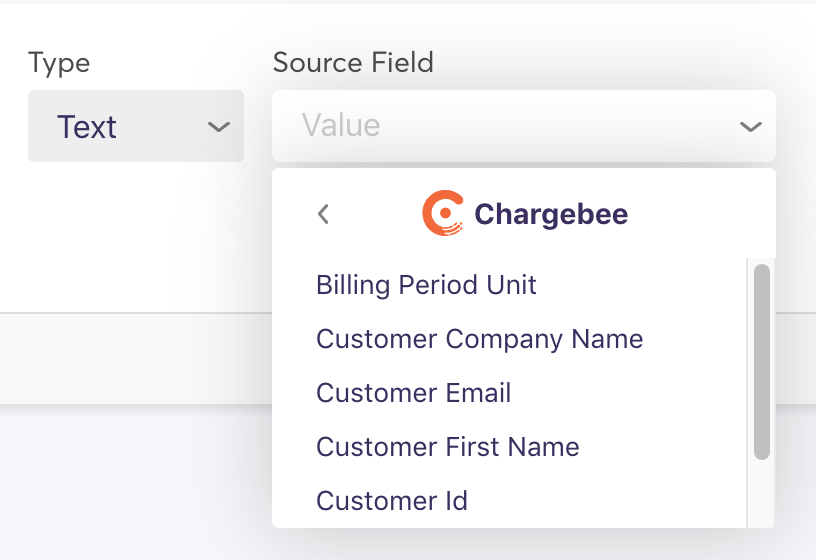Screen dimensions: 816x560
Task: Go back using the left chevron arrow
Action: pyautogui.click(x=323, y=214)
